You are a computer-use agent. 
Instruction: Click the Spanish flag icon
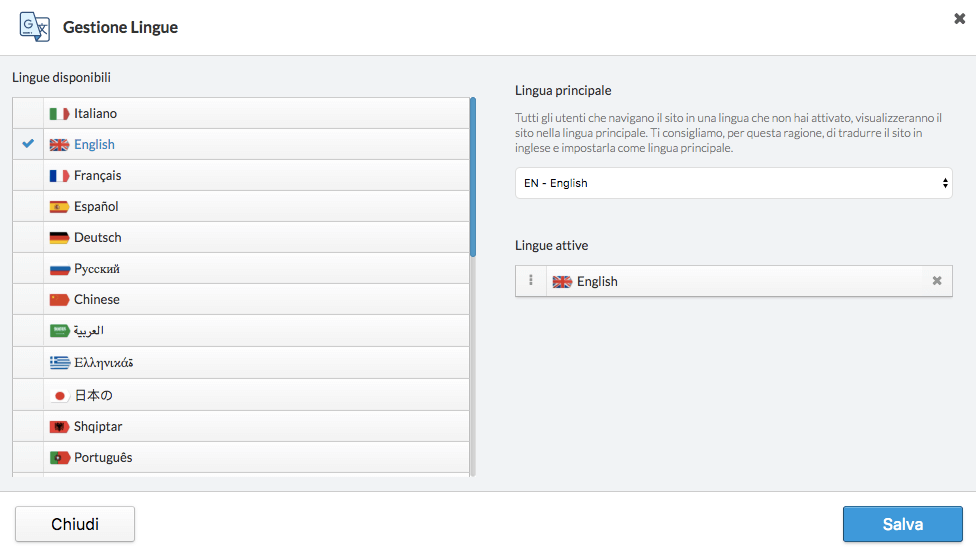[x=59, y=207]
